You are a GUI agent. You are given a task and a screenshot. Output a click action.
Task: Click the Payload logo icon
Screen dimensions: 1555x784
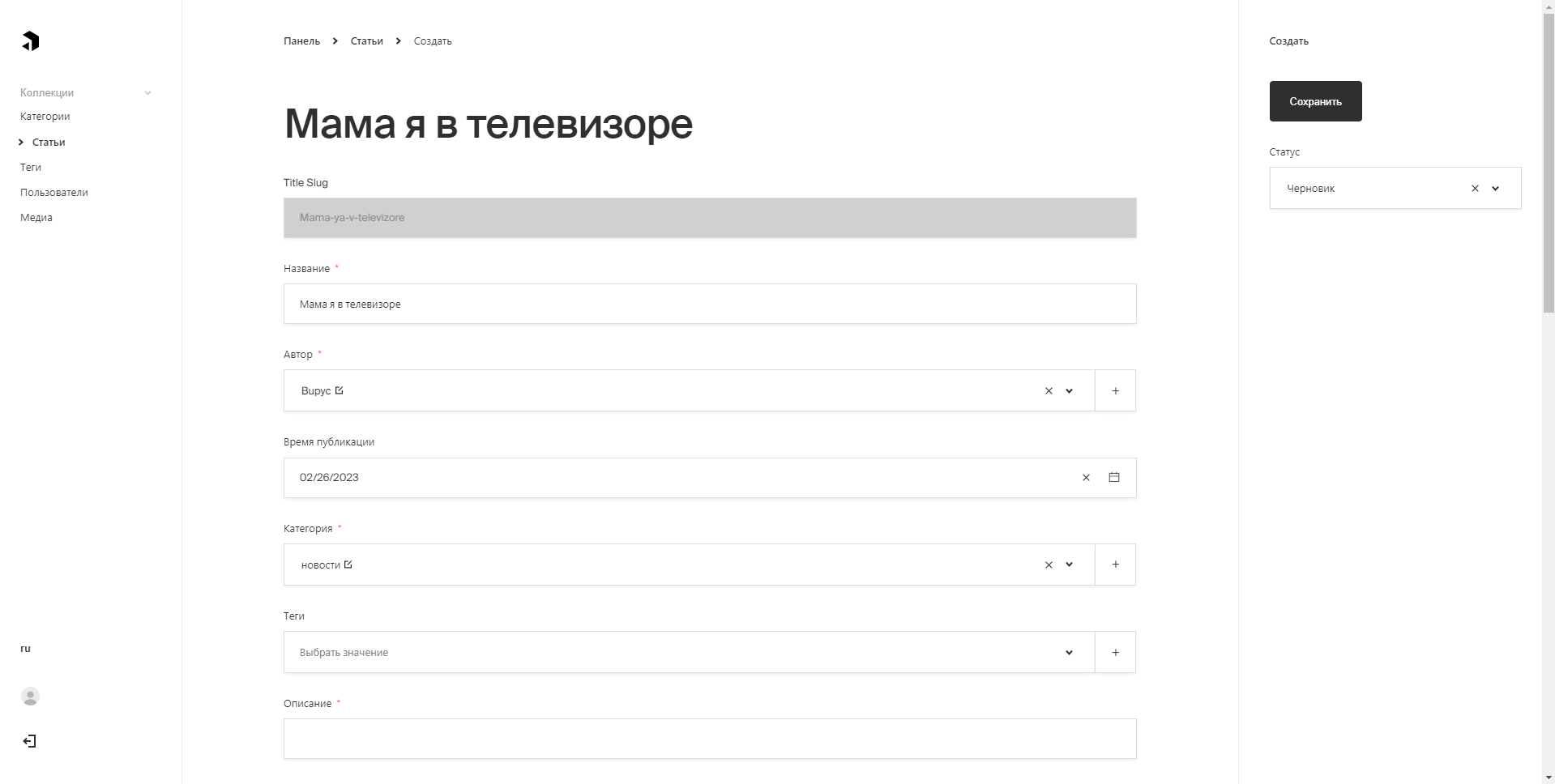point(31,41)
